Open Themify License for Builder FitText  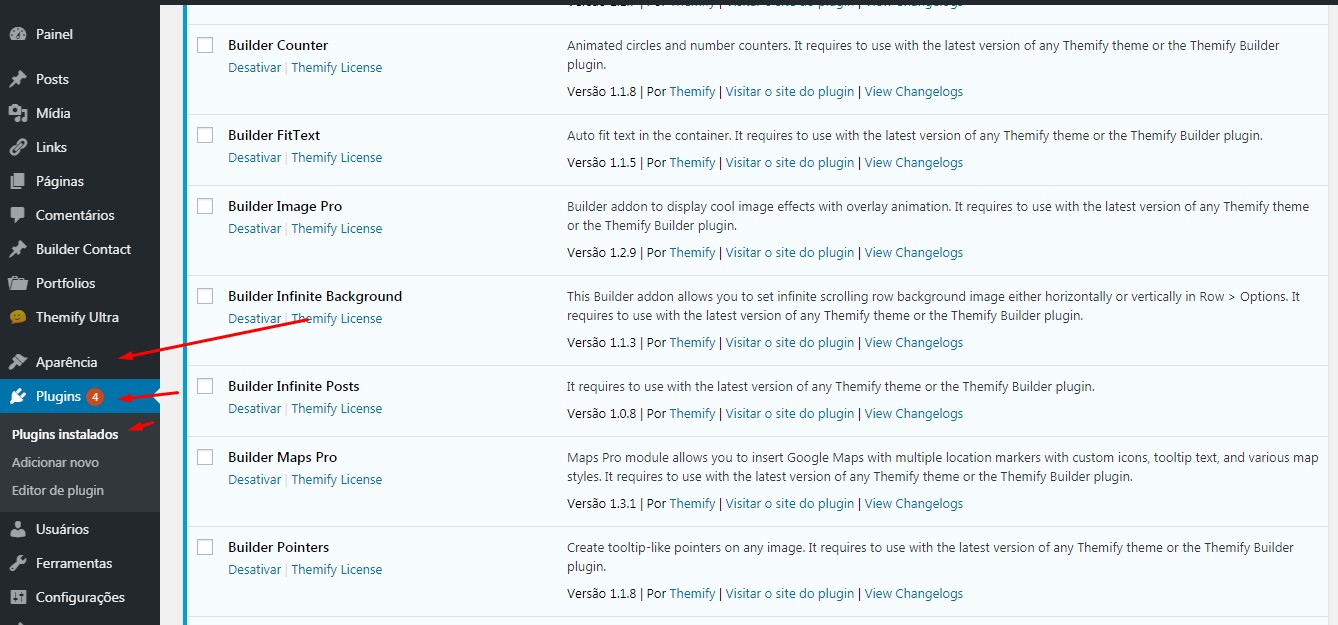pyautogui.click(x=337, y=158)
